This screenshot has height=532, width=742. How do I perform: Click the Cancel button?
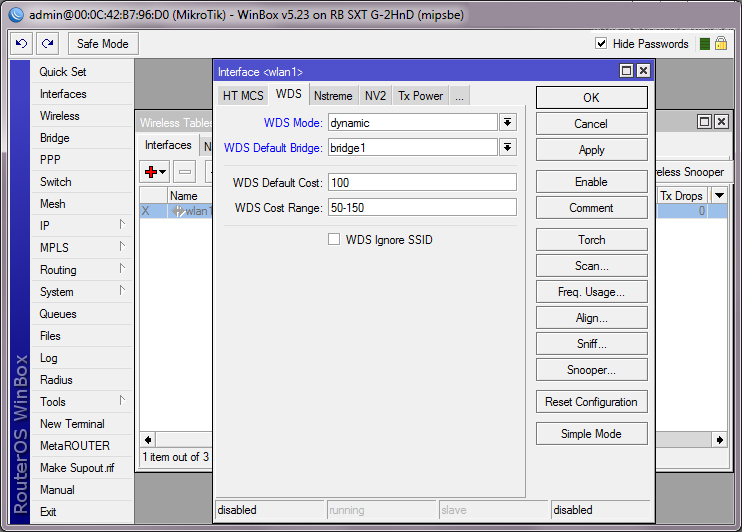pos(592,124)
